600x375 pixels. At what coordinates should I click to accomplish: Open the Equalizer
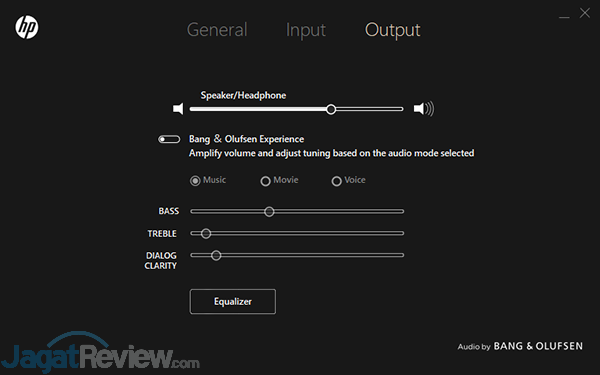point(233,302)
